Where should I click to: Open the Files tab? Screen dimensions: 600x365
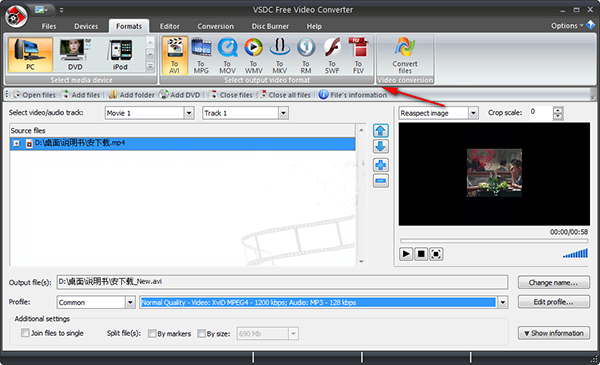(49, 26)
